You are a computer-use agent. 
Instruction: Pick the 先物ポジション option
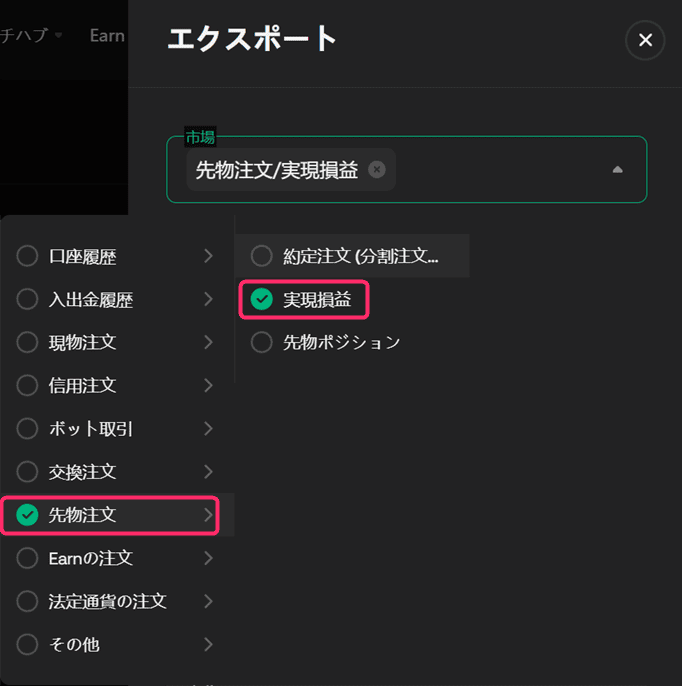[x=341, y=342]
